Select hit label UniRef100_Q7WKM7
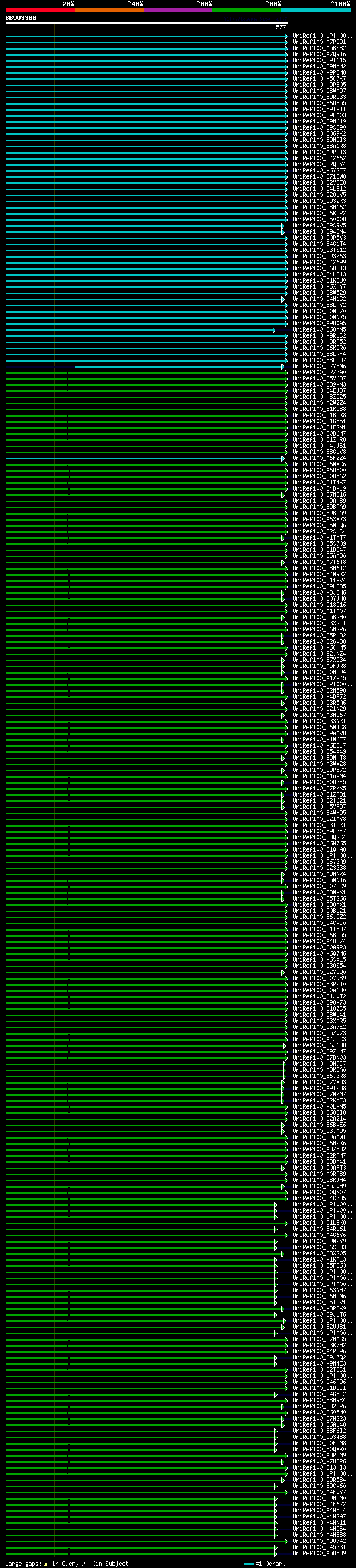This screenshot has width=356, height=1568. (319, 1095)
